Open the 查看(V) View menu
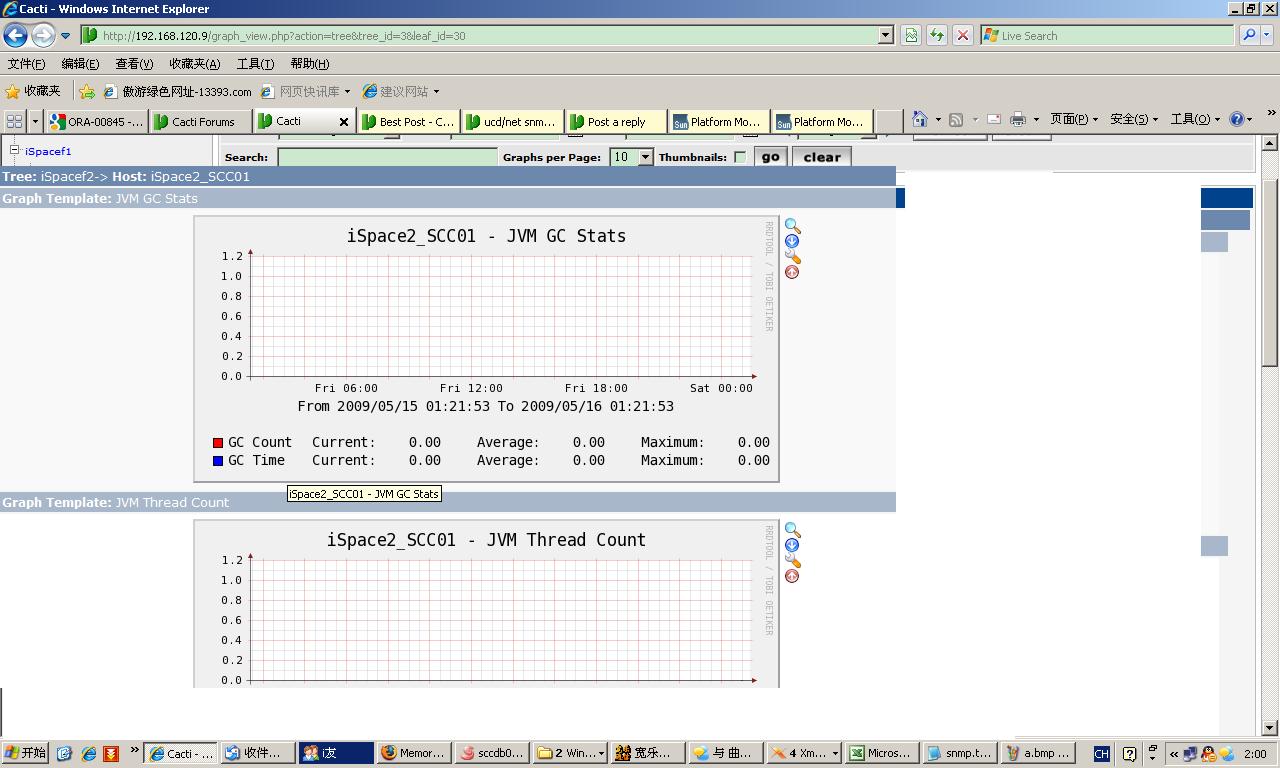 134,64
